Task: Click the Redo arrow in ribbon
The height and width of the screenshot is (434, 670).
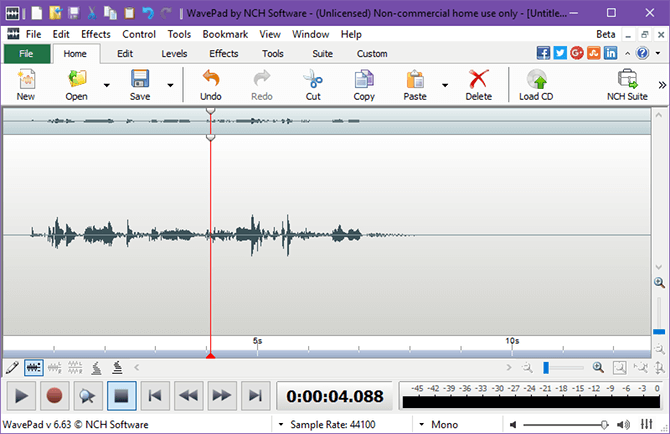Action: tap(262, 79)
